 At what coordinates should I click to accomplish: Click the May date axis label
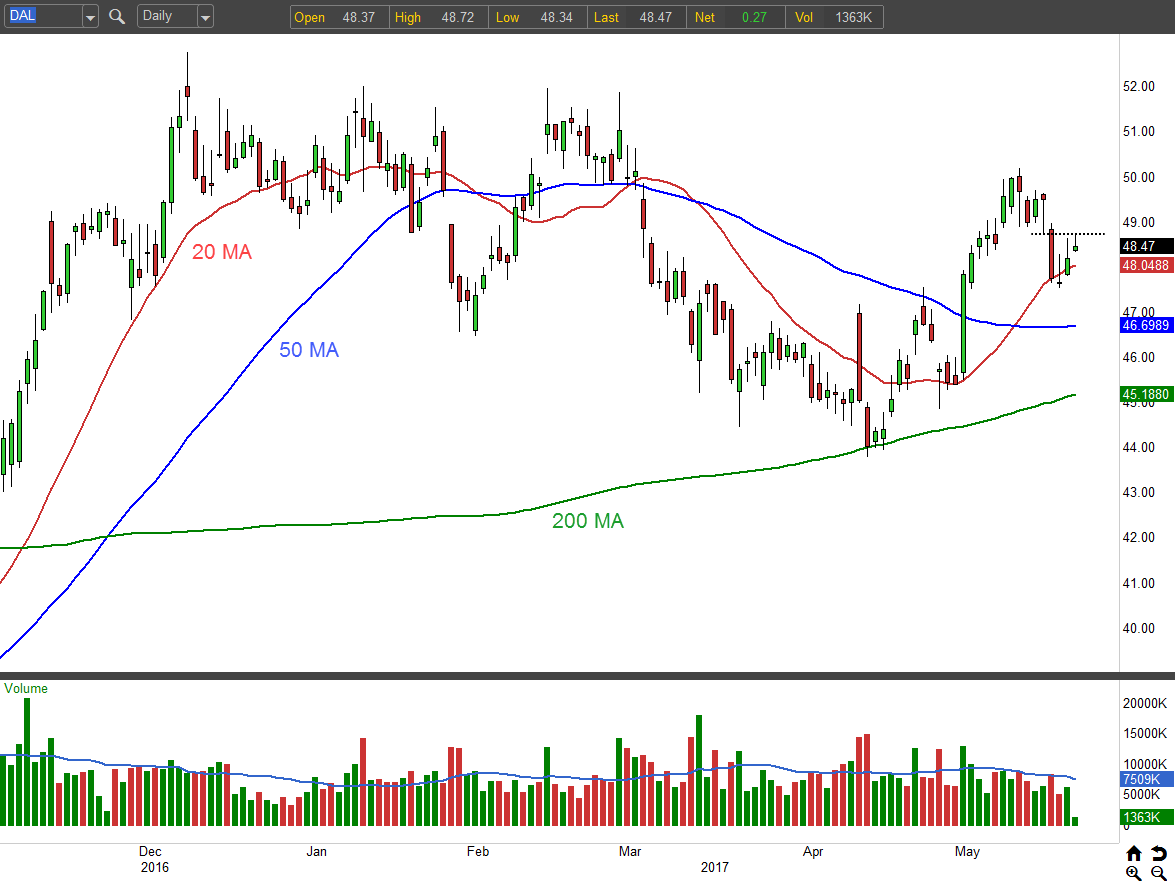[967, 852]
